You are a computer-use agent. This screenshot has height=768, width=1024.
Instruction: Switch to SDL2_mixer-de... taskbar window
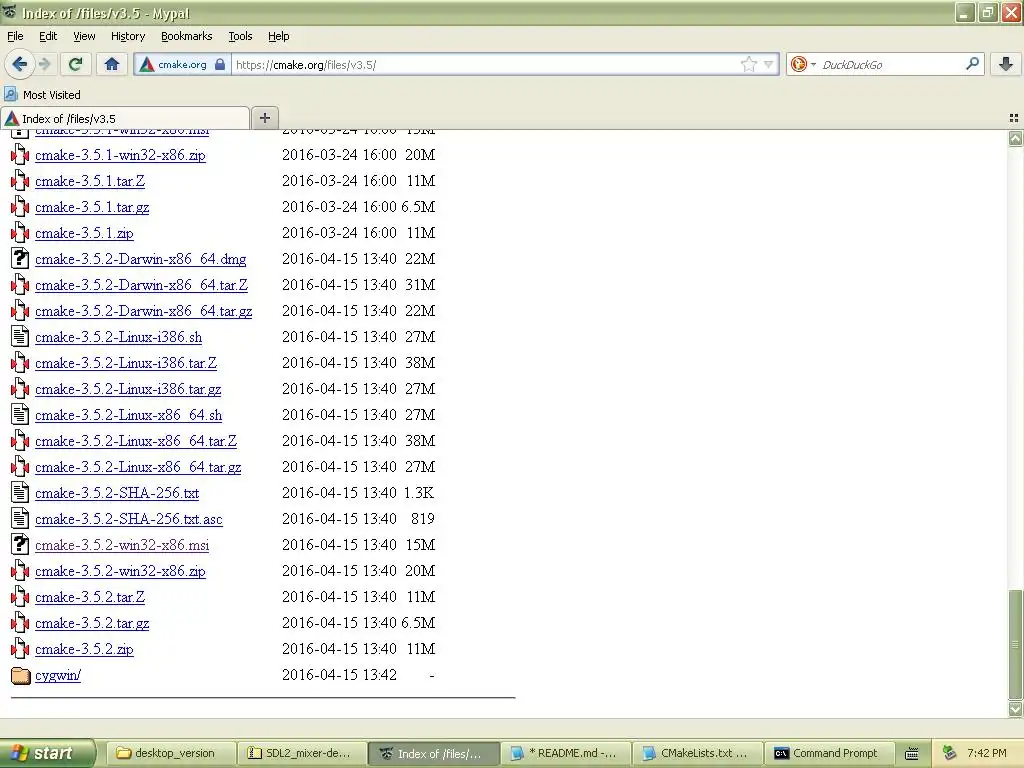point(300,753)
